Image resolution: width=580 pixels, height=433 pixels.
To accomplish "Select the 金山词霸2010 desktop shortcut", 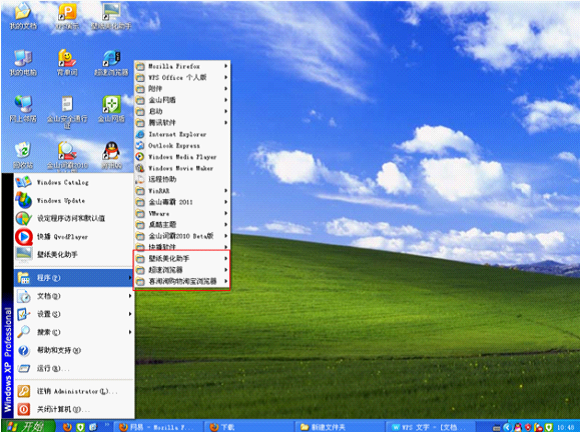I will 67,156.
